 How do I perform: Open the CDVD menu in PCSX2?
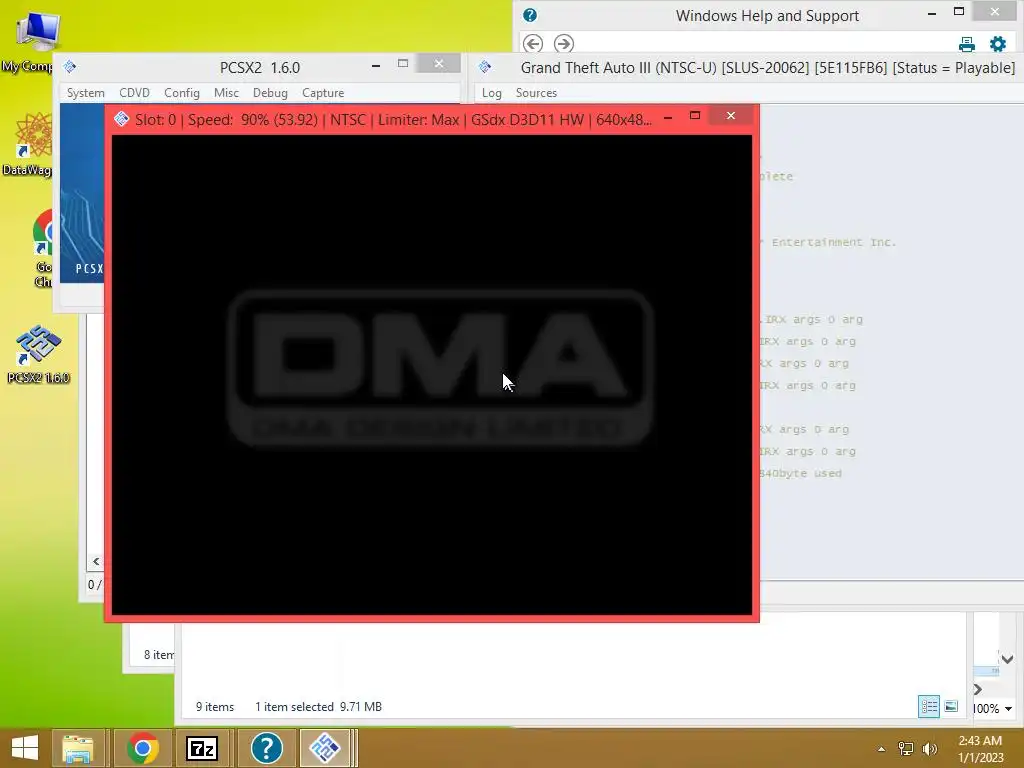click(135, 93)
